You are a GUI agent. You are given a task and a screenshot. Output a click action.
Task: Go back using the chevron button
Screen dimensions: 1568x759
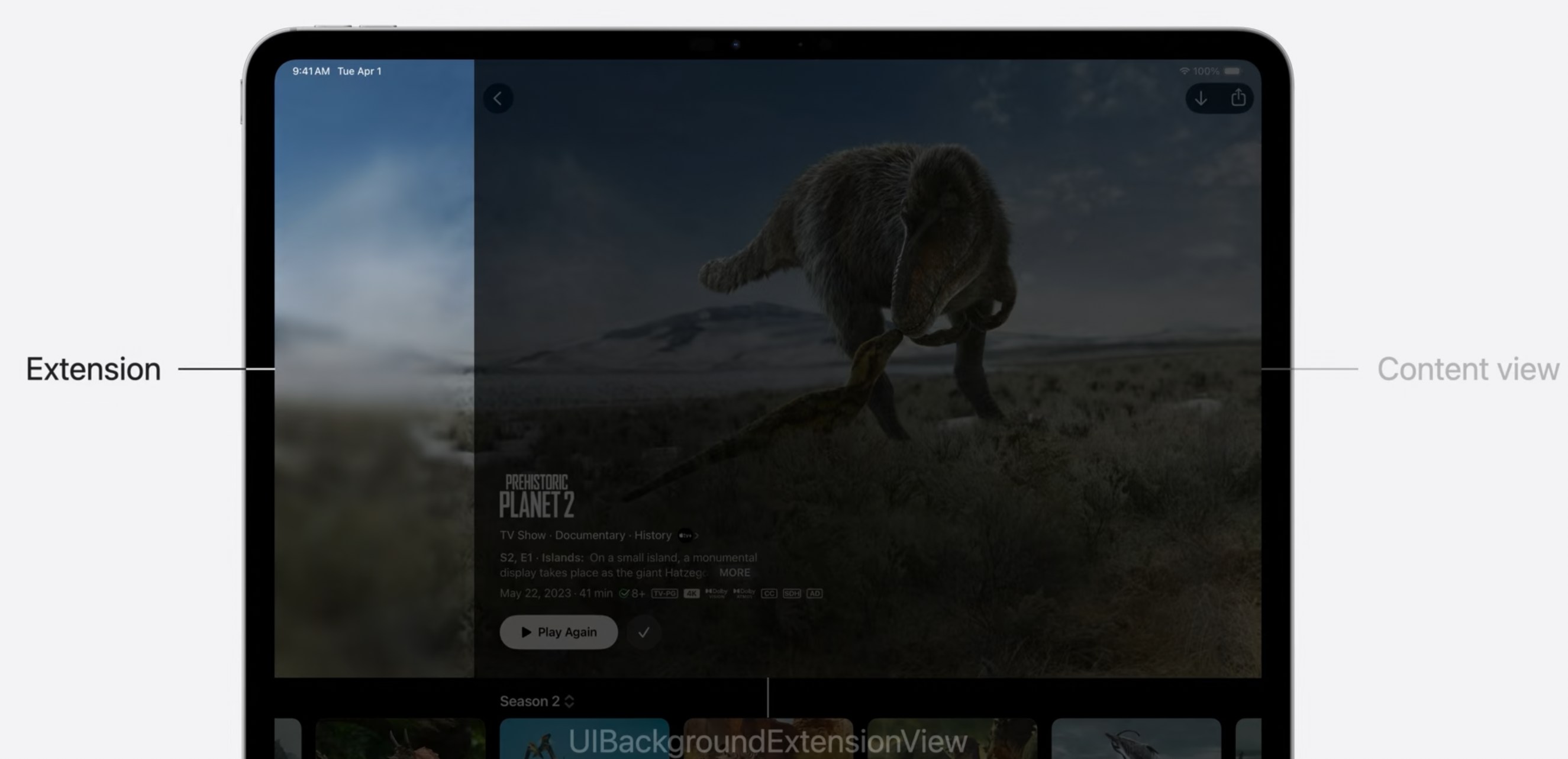(498, 98)
